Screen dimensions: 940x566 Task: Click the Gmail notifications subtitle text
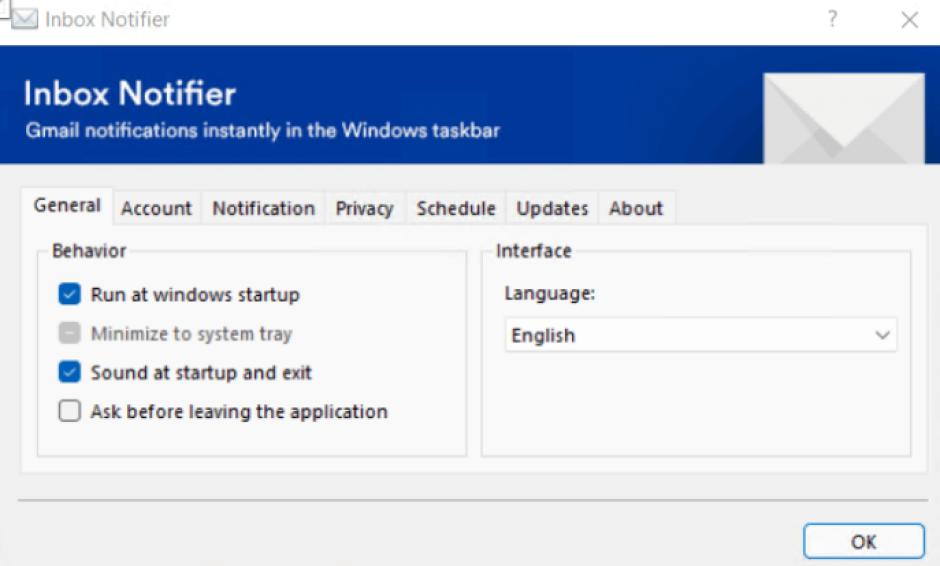click(262, 131)
